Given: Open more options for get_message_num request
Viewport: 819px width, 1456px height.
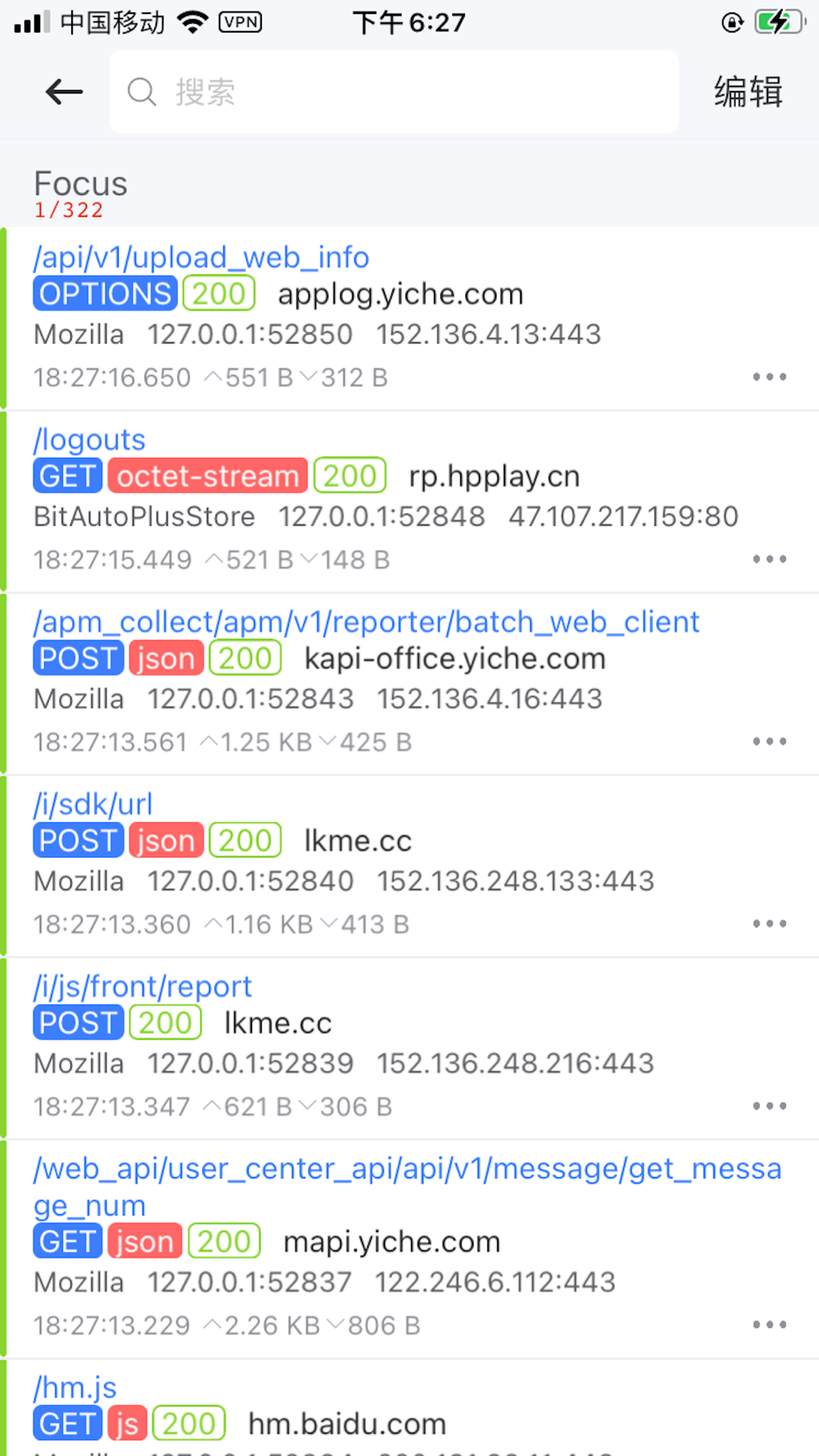Looking at the screenshot, I should pos(770,1324).
